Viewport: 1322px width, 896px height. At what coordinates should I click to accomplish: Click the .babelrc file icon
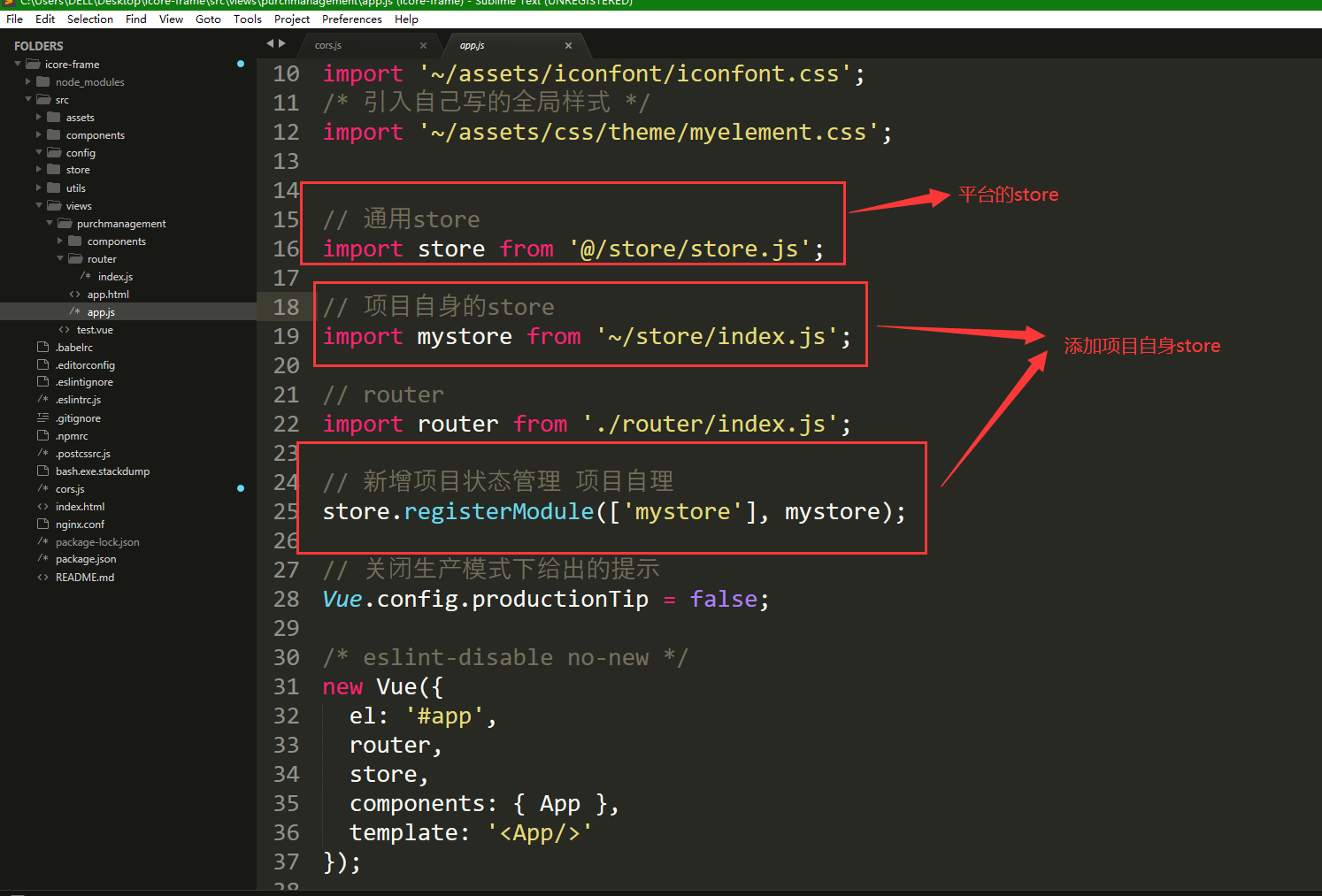pyautogui.click(x=42, y=348)
